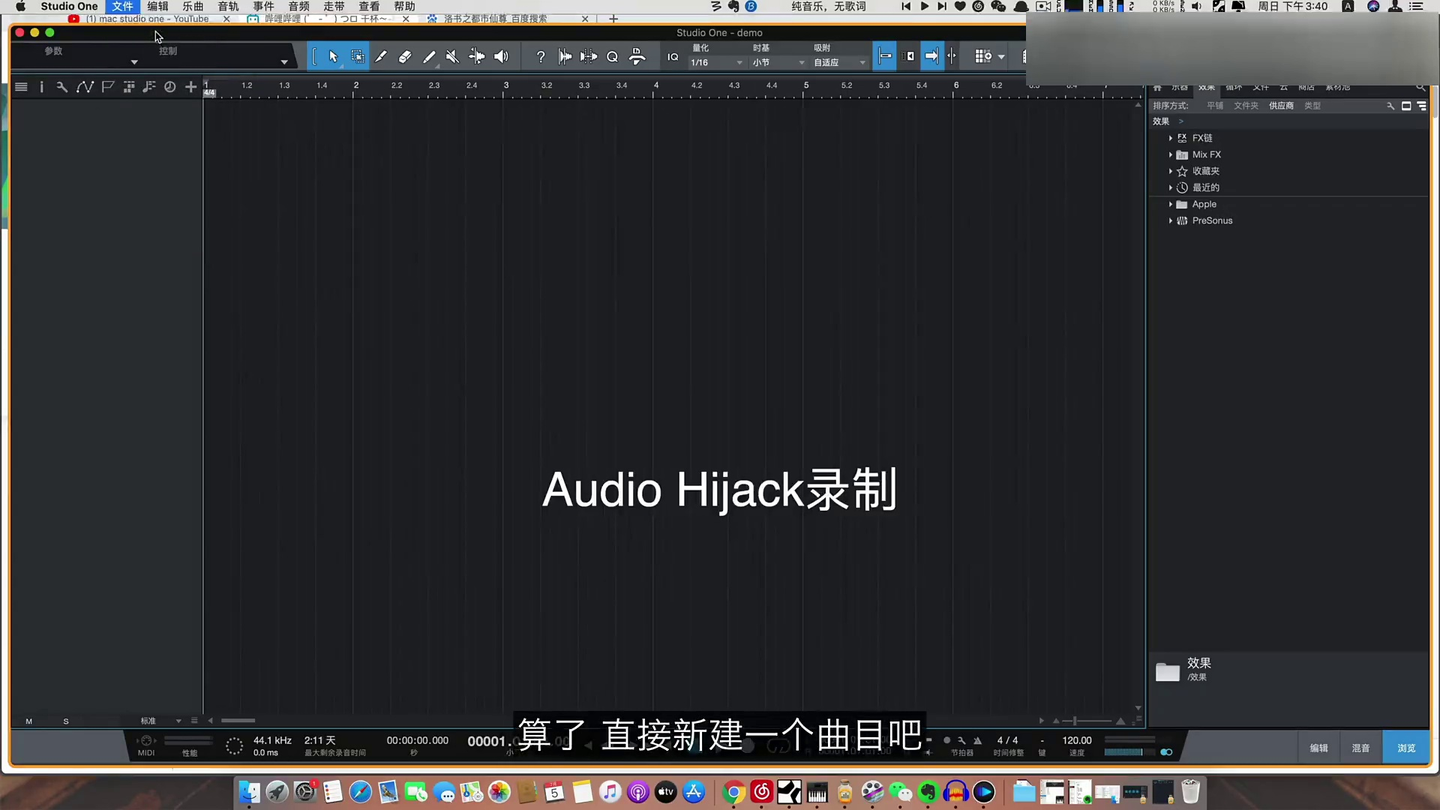Select the Bend tool
This screenshot has height=810, width=1440.
(477, 57)
